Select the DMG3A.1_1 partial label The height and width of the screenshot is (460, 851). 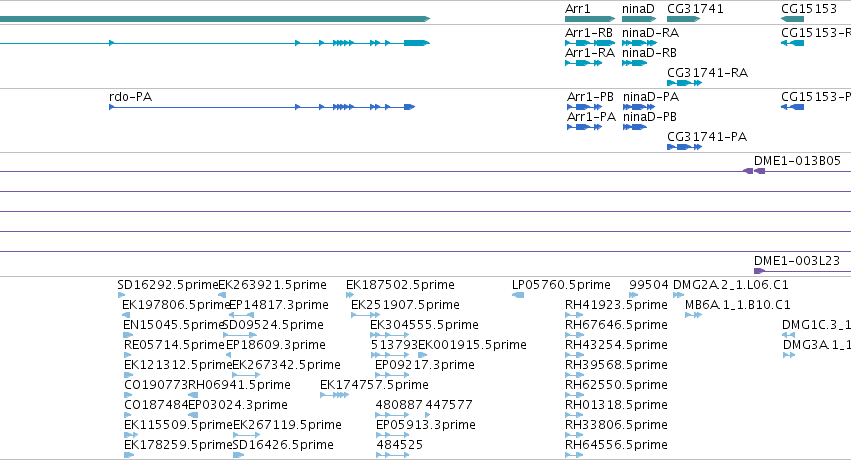tap(816, 345)
